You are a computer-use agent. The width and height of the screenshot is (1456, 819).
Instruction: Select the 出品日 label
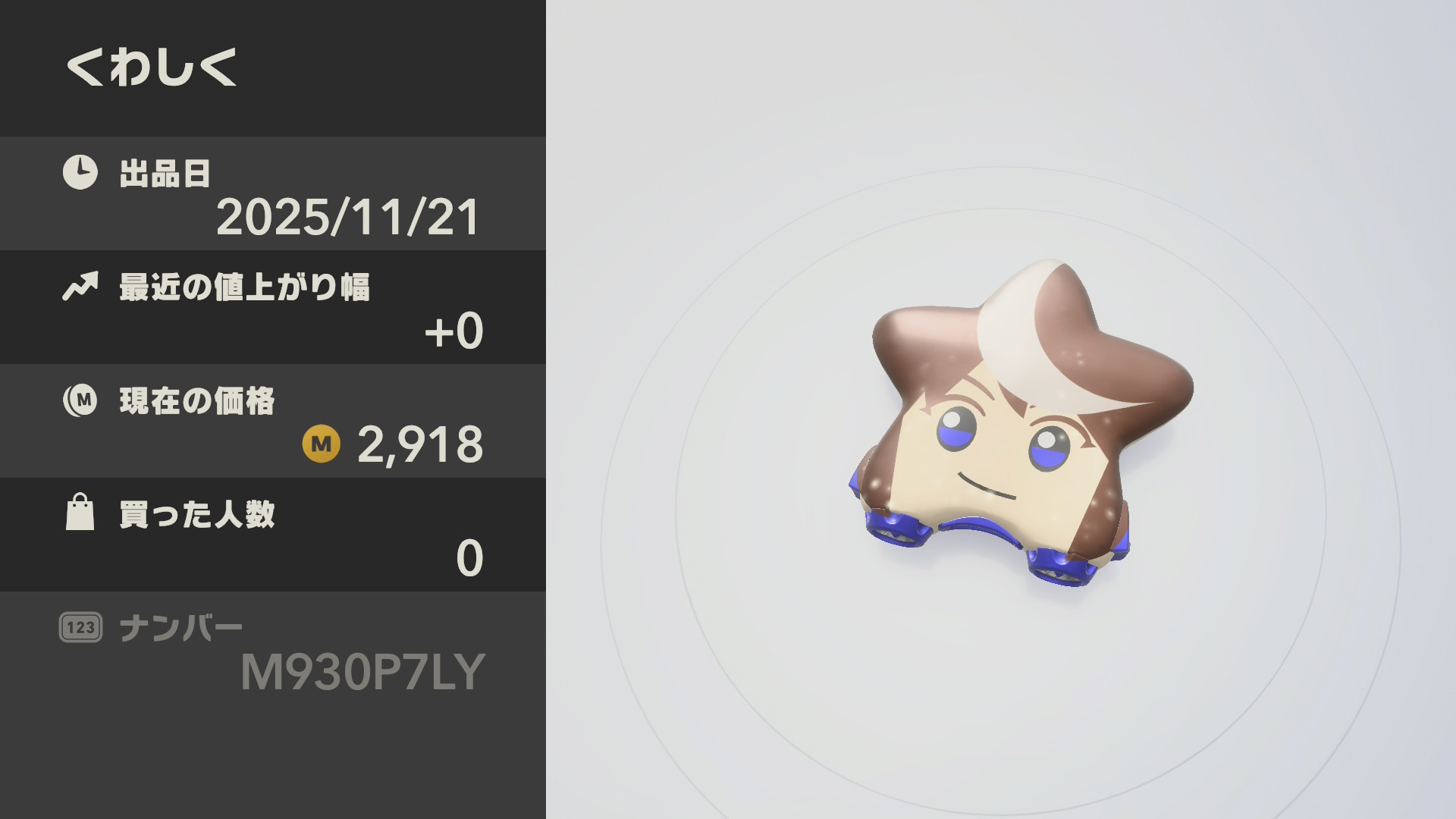pos(165,174)
